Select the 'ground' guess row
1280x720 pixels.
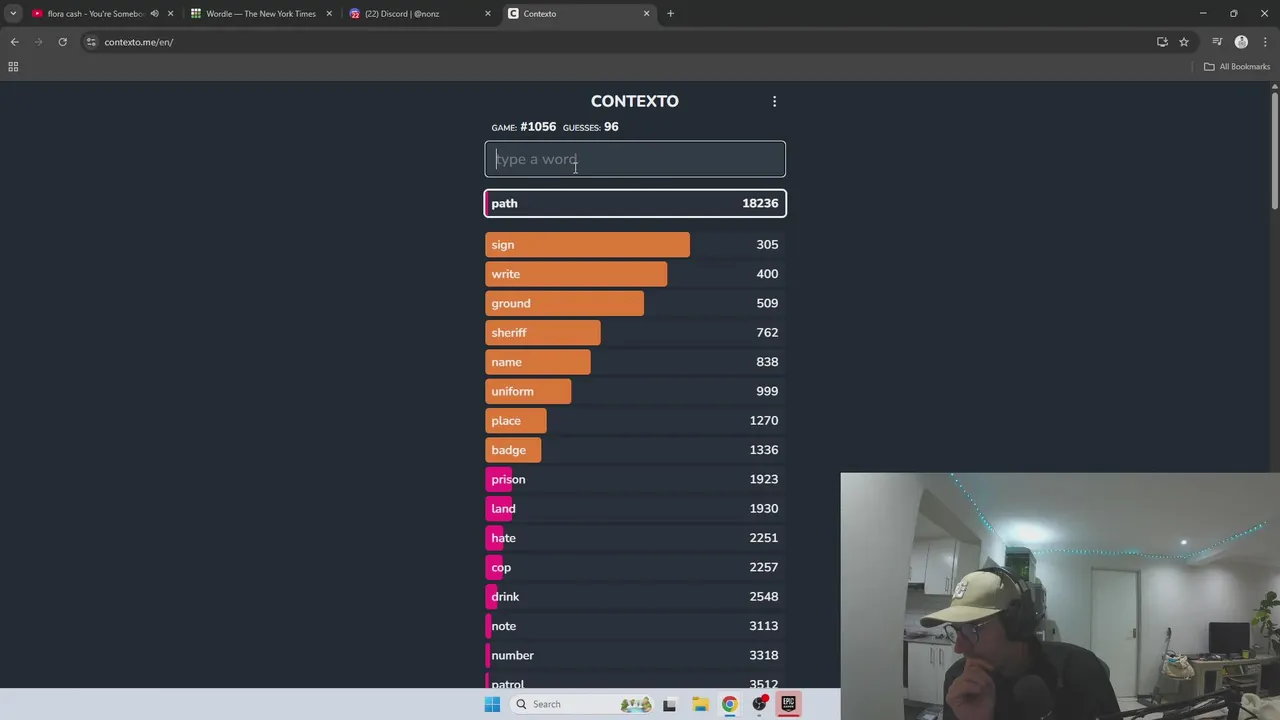pyautogui.click(x=635, y=303)
